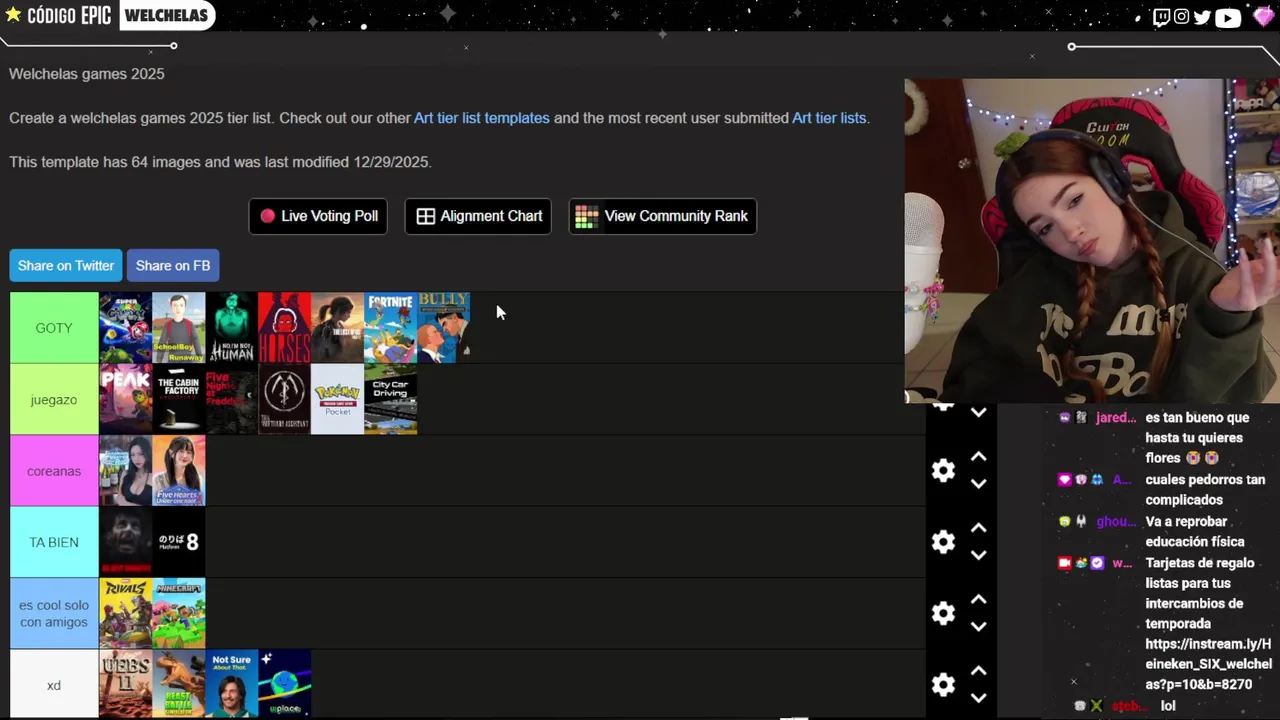Select the yellow-green juegazo tier label
This screenshot has height=720, width=1280.
(54, 399)
